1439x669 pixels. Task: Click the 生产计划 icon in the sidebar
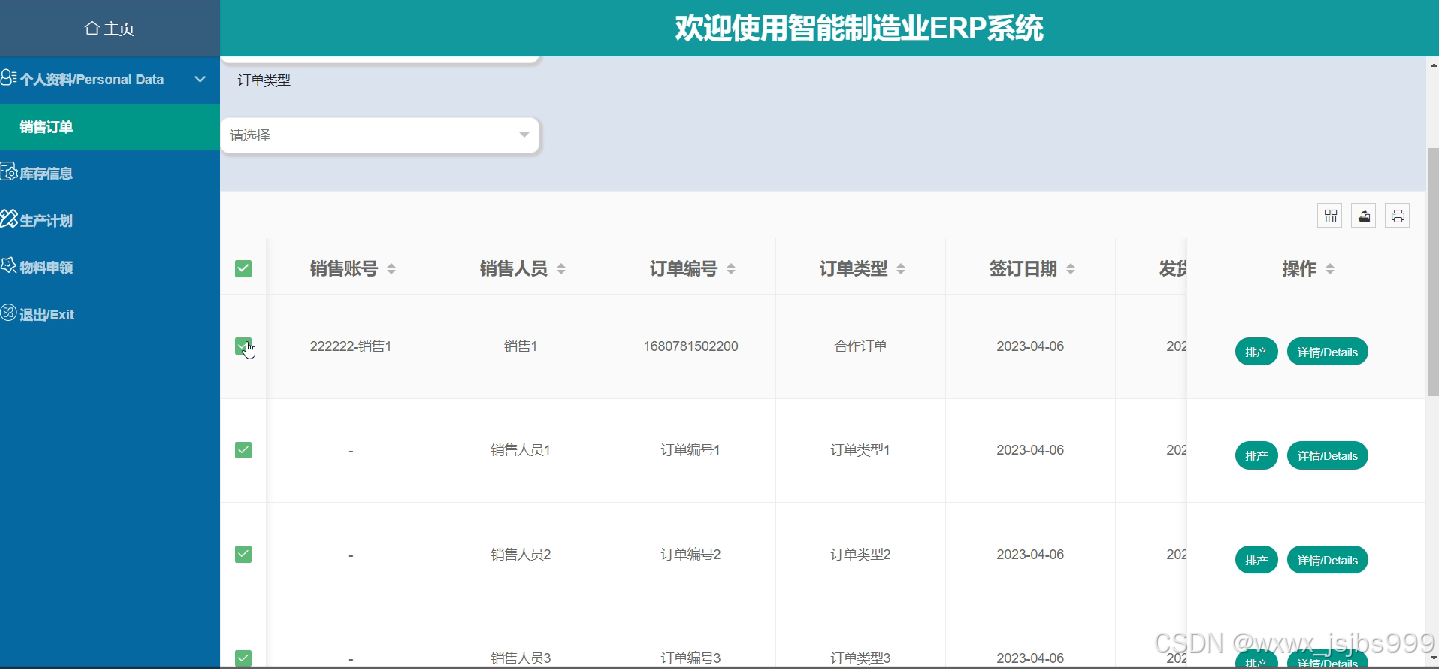[8, 219]
